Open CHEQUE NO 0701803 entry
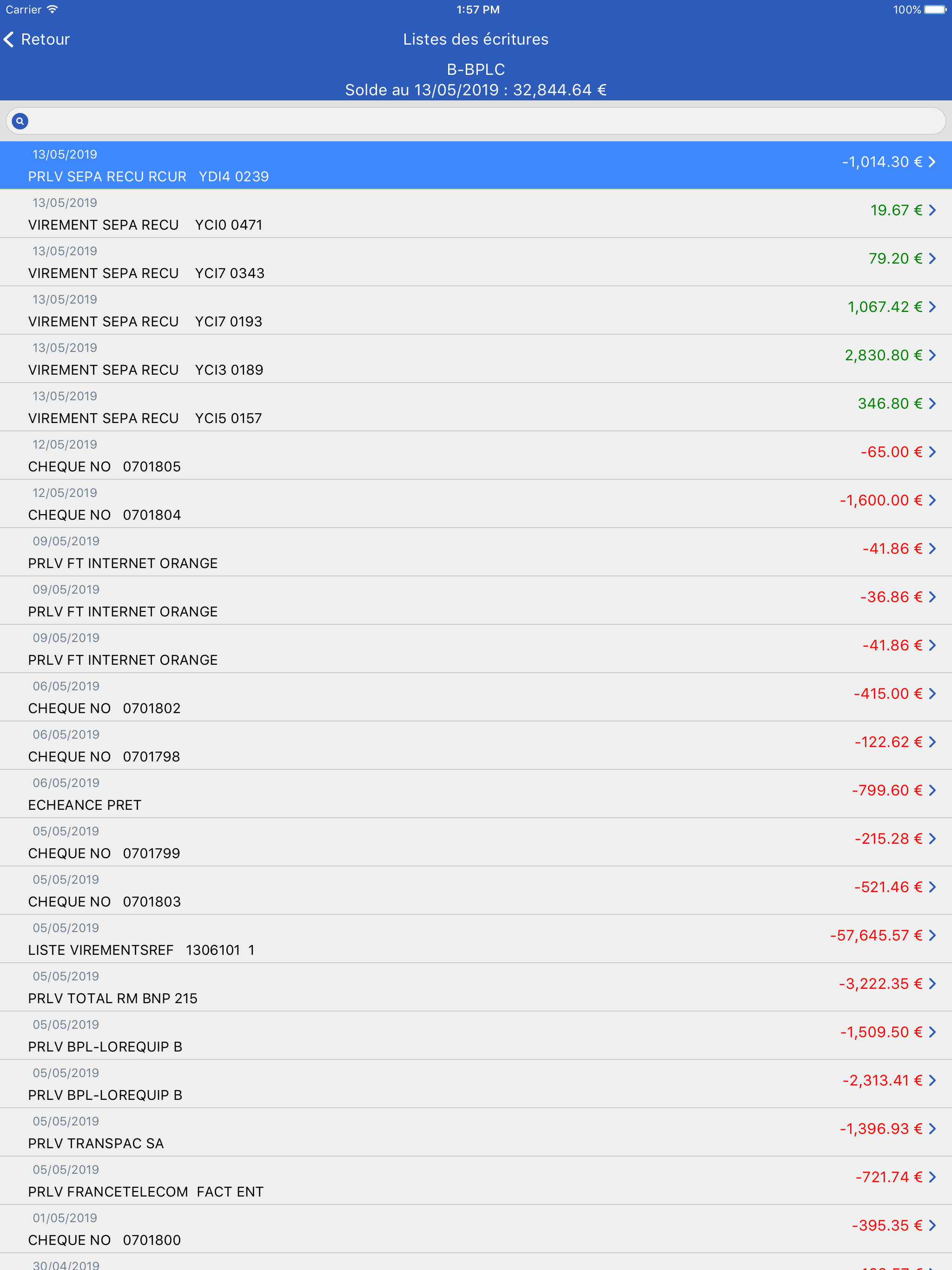The image size is (952, 1270). point(476,891)
